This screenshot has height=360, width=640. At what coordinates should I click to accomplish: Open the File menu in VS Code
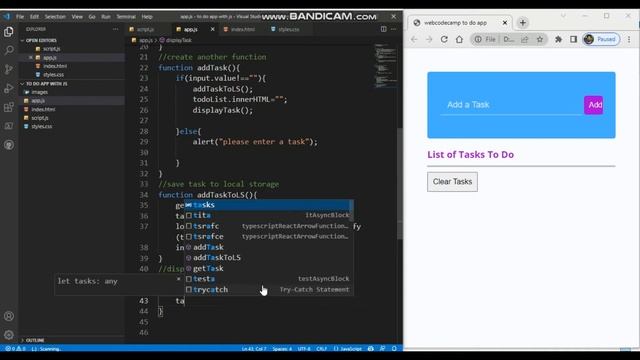point(20,17)
